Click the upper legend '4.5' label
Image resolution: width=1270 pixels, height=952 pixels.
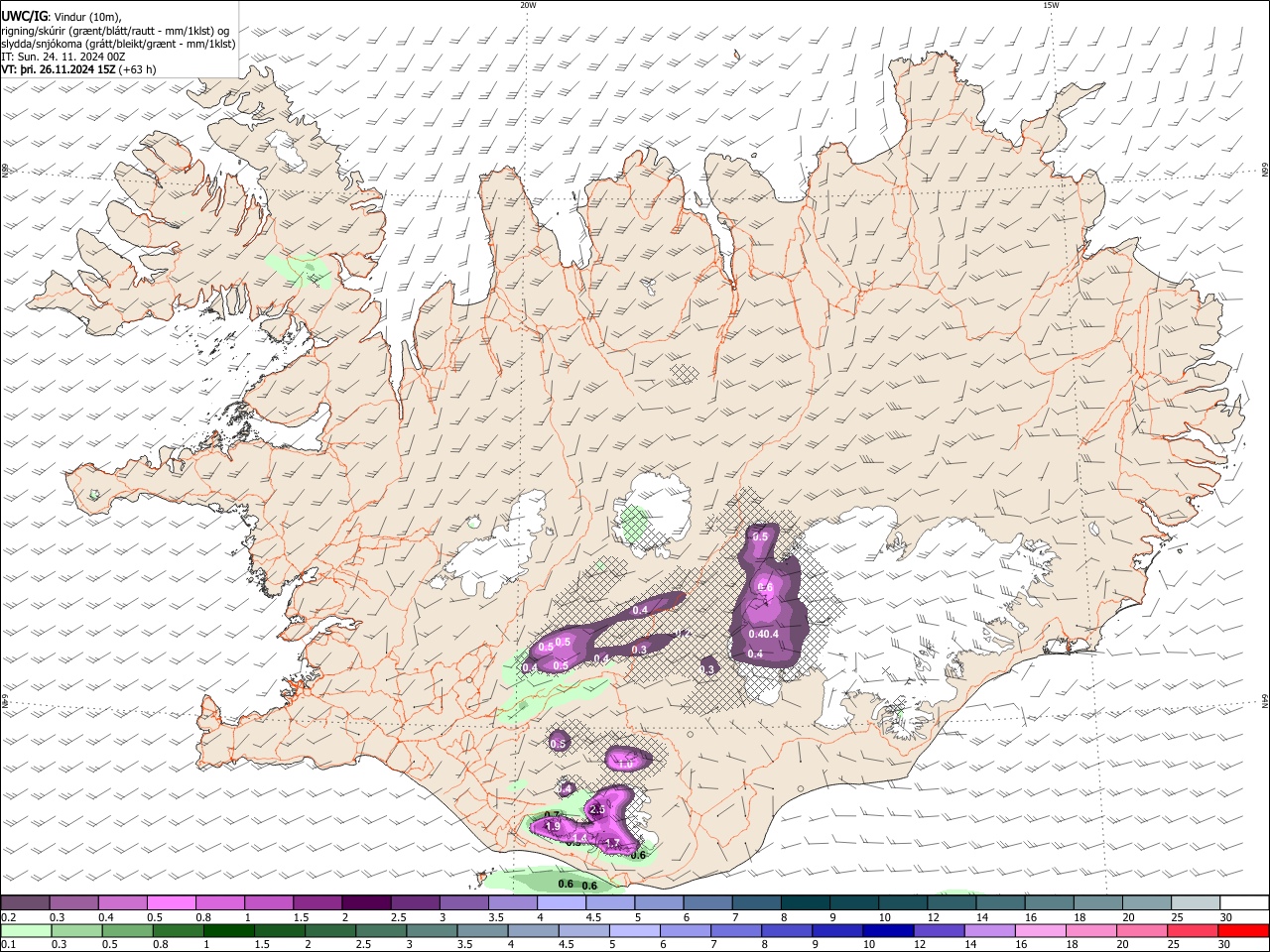[593, 917]
